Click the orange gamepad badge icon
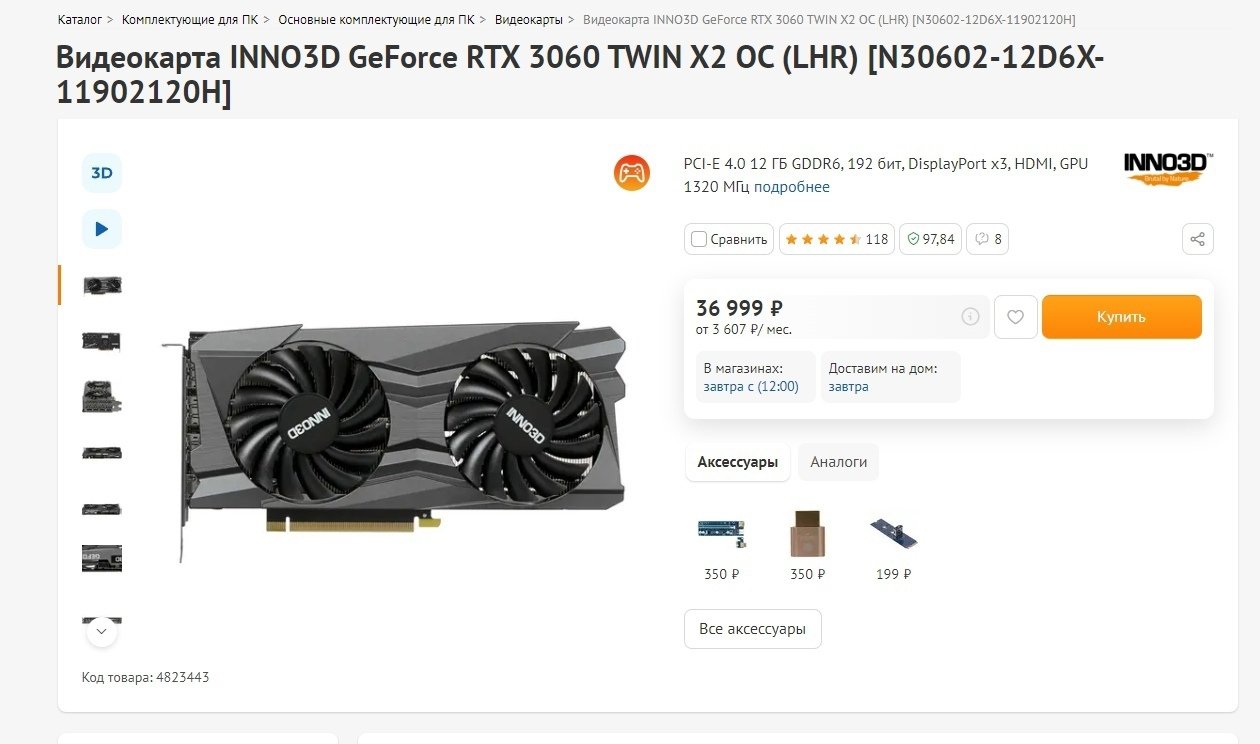1260x744 pixels. coord(632,173)
